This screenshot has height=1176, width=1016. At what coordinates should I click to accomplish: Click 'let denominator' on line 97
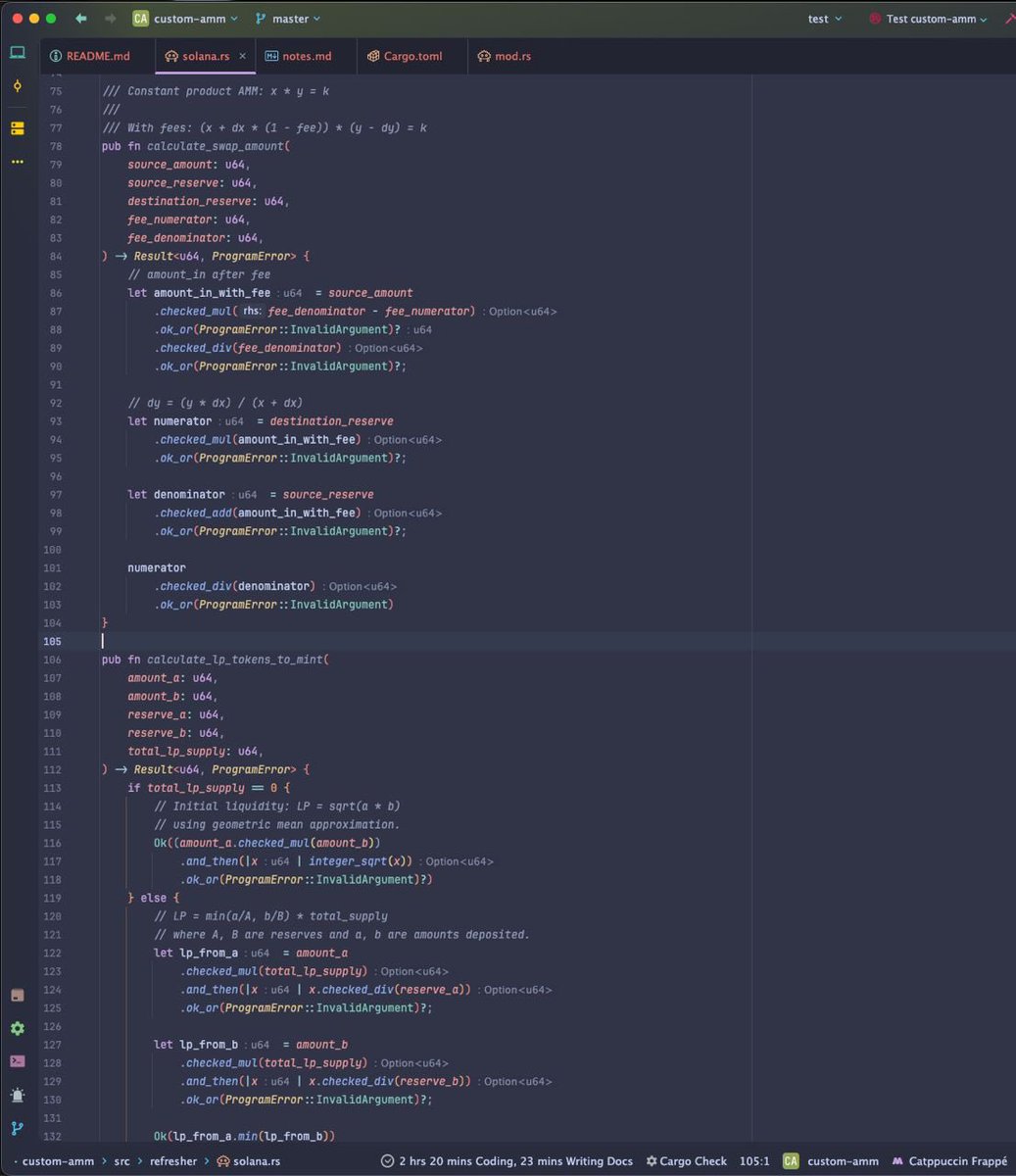[x=176, y=495]
